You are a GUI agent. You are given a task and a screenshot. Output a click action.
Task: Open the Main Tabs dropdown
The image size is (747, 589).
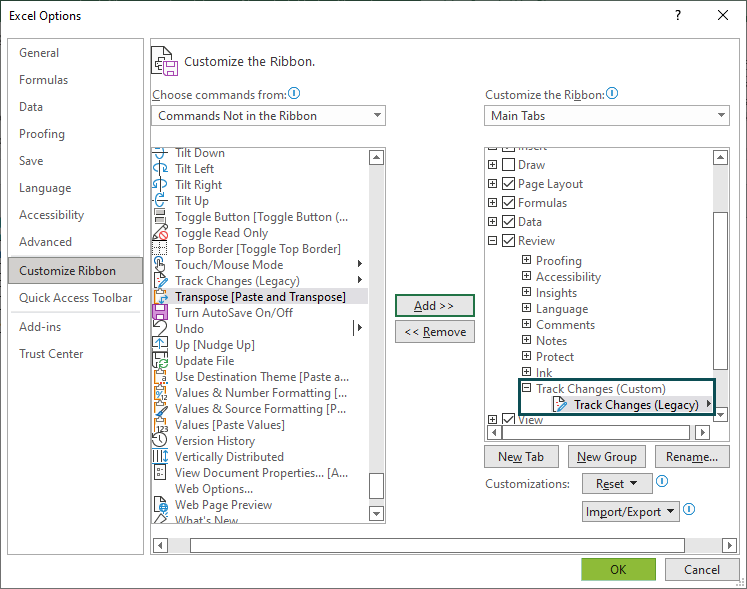pos(606,116)
